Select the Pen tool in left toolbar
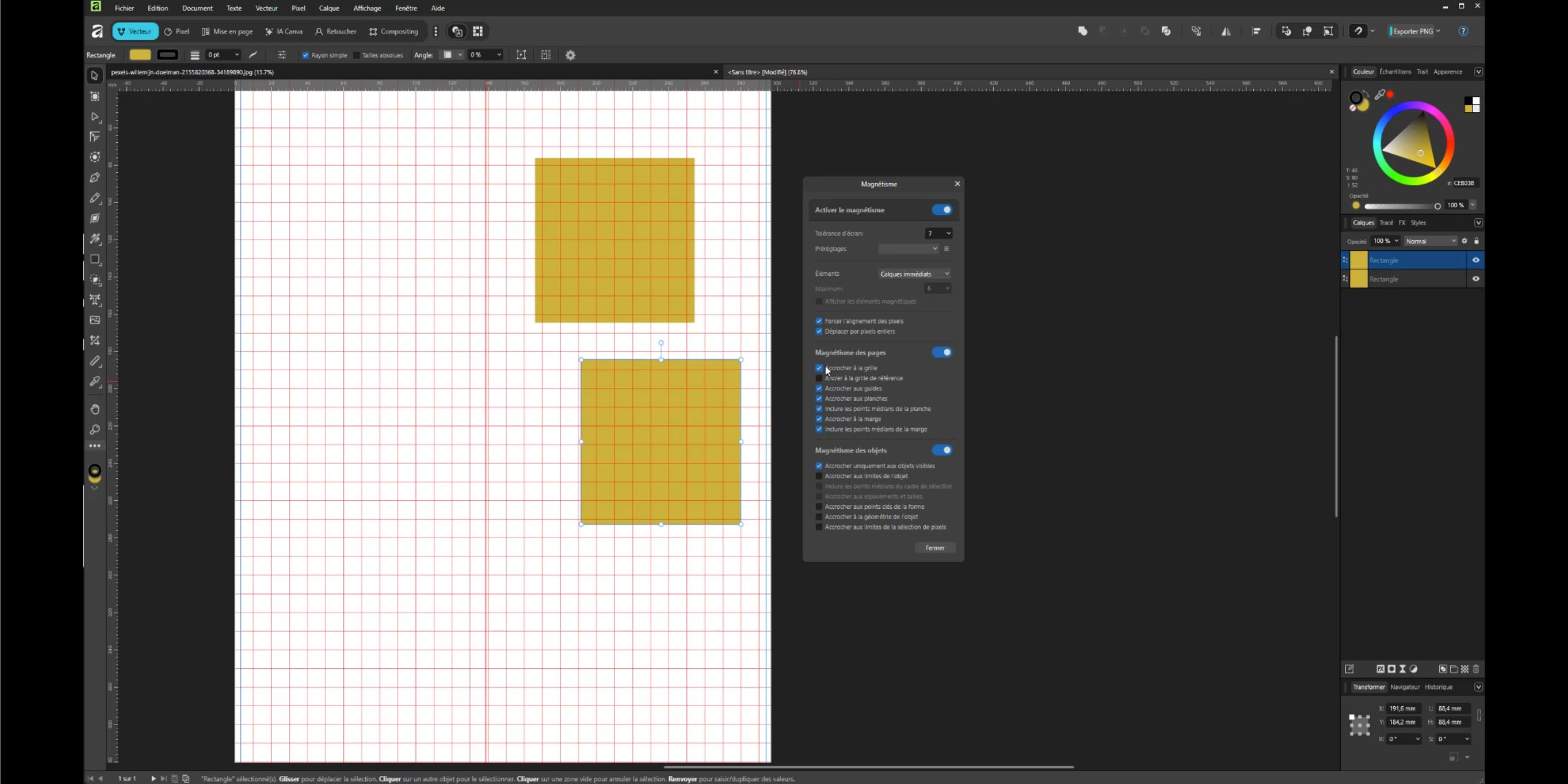Image resolution: width=1568 pixels, height=784 pixels. (94, 178)
